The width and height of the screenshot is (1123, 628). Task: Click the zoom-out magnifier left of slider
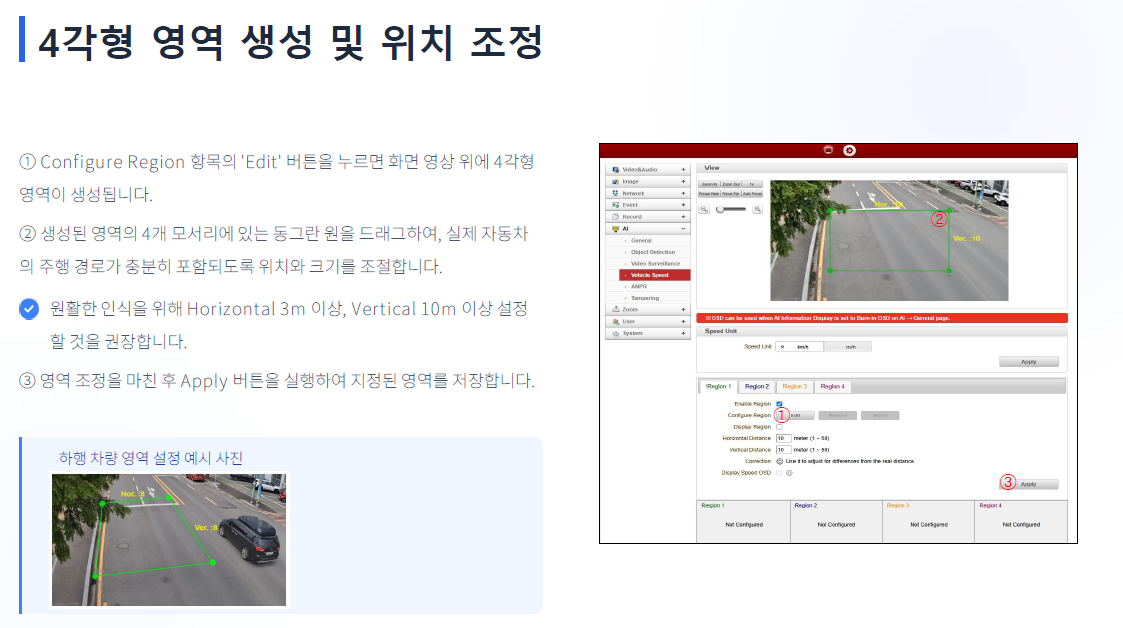tap(704, 209)
